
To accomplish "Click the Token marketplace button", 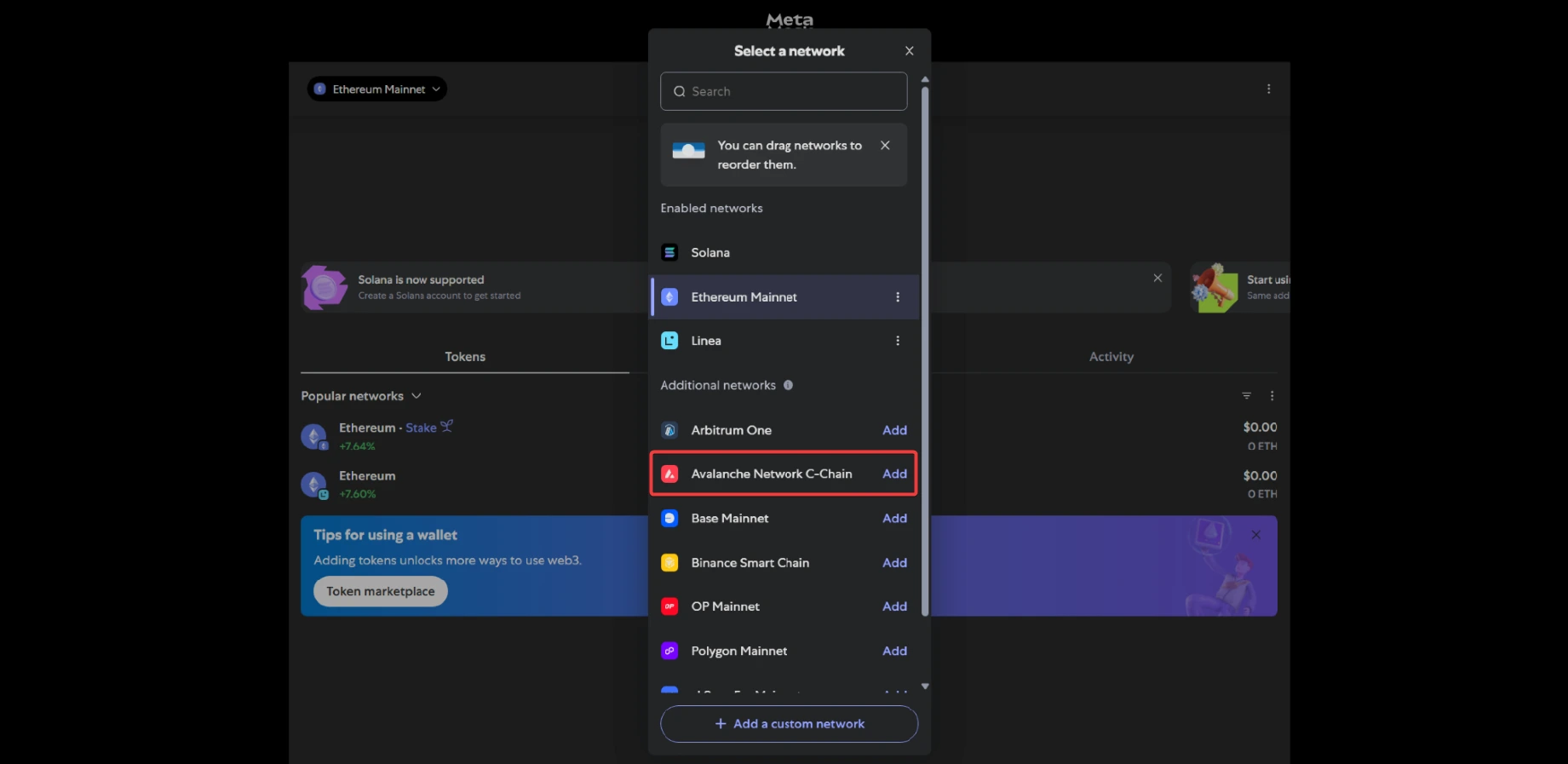I will click(381, 591).
